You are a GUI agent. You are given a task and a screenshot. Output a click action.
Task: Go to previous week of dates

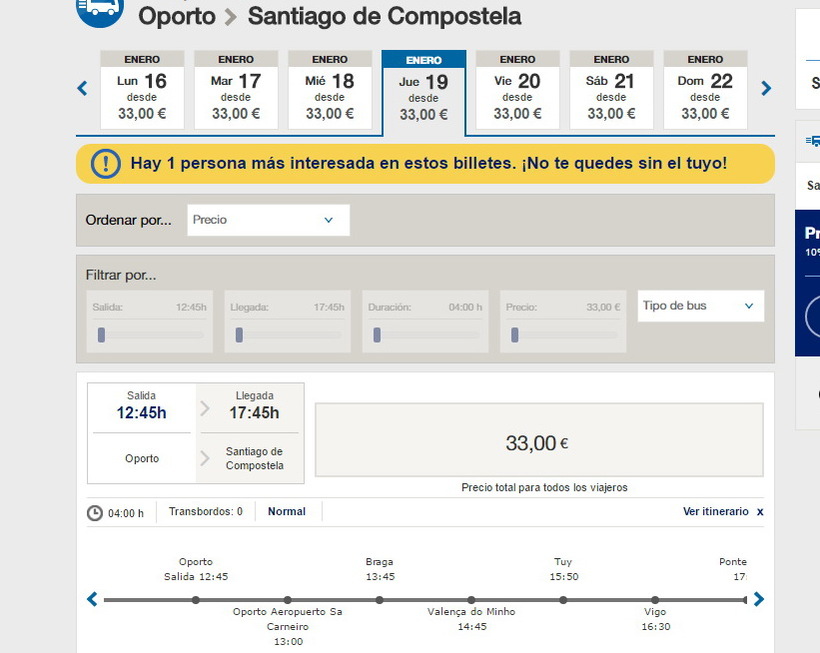tap(83, 89)
